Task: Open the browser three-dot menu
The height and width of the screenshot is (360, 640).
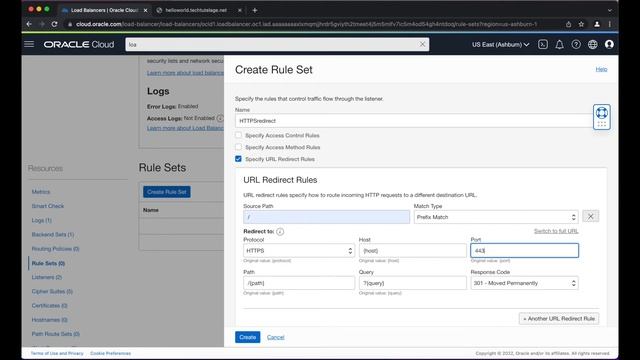Action: [610, 24]
